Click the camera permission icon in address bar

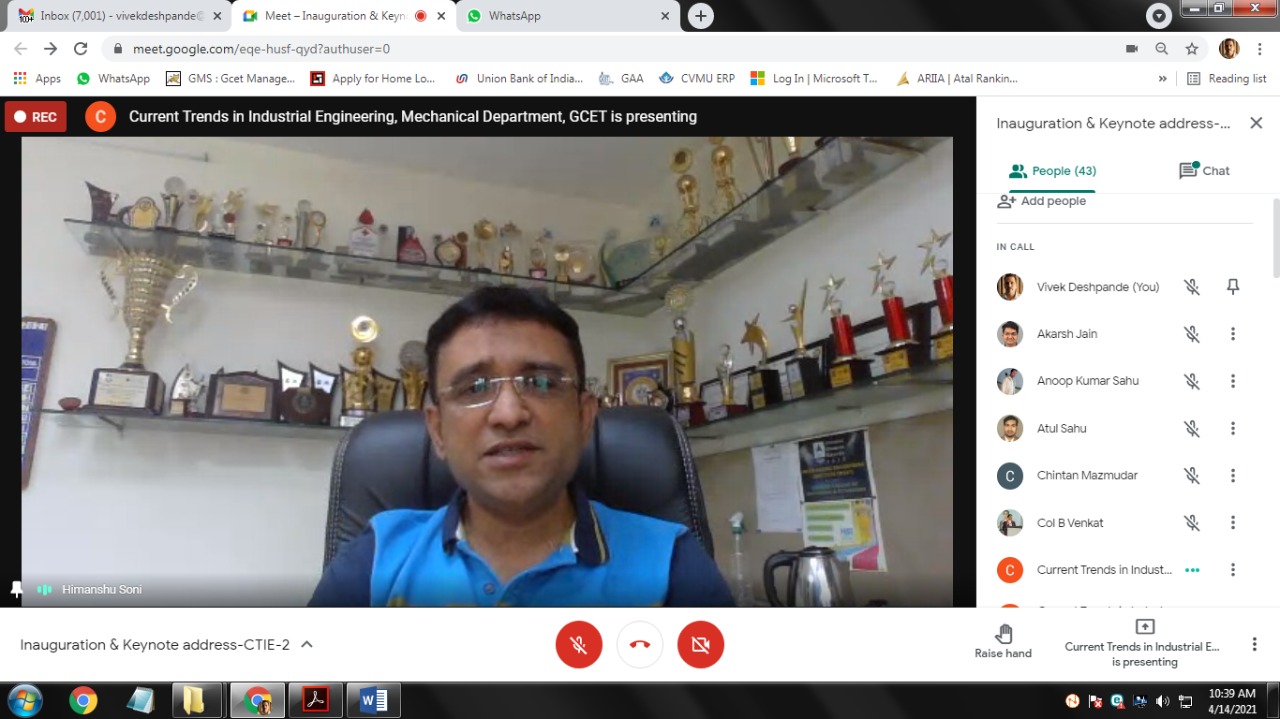(1132, 48)
